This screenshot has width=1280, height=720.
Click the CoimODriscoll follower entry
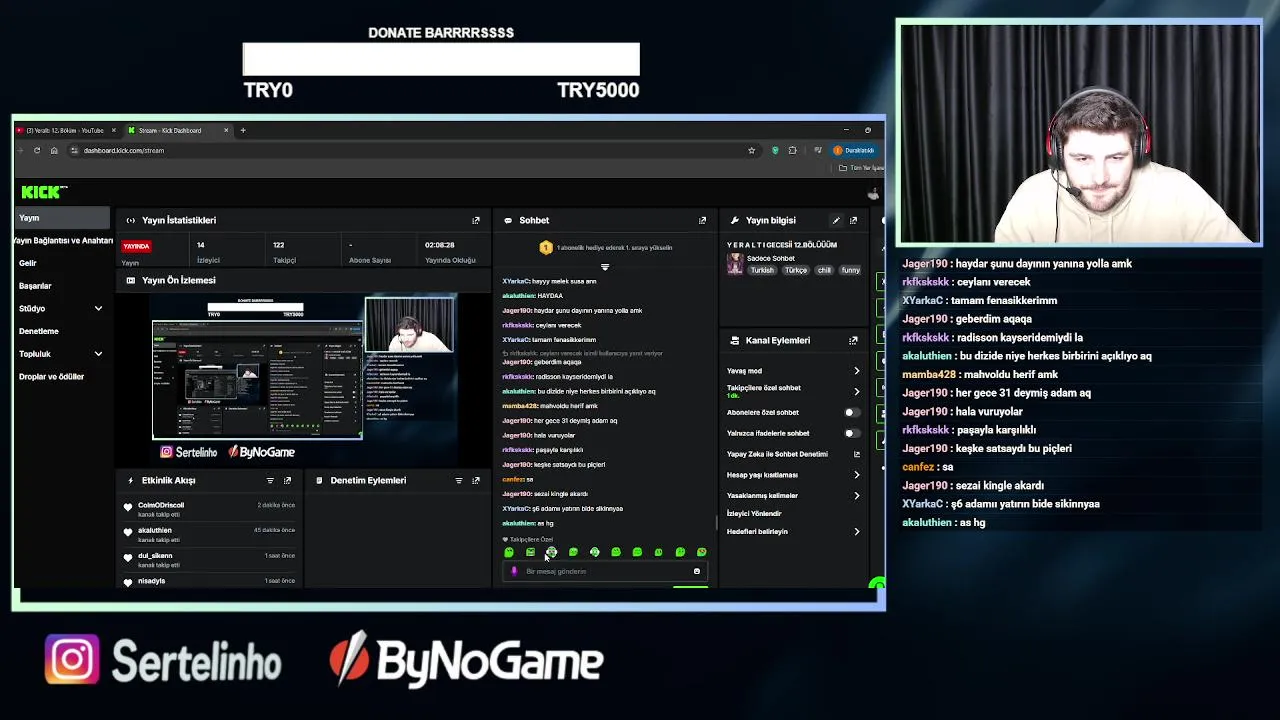pos(210,509)
